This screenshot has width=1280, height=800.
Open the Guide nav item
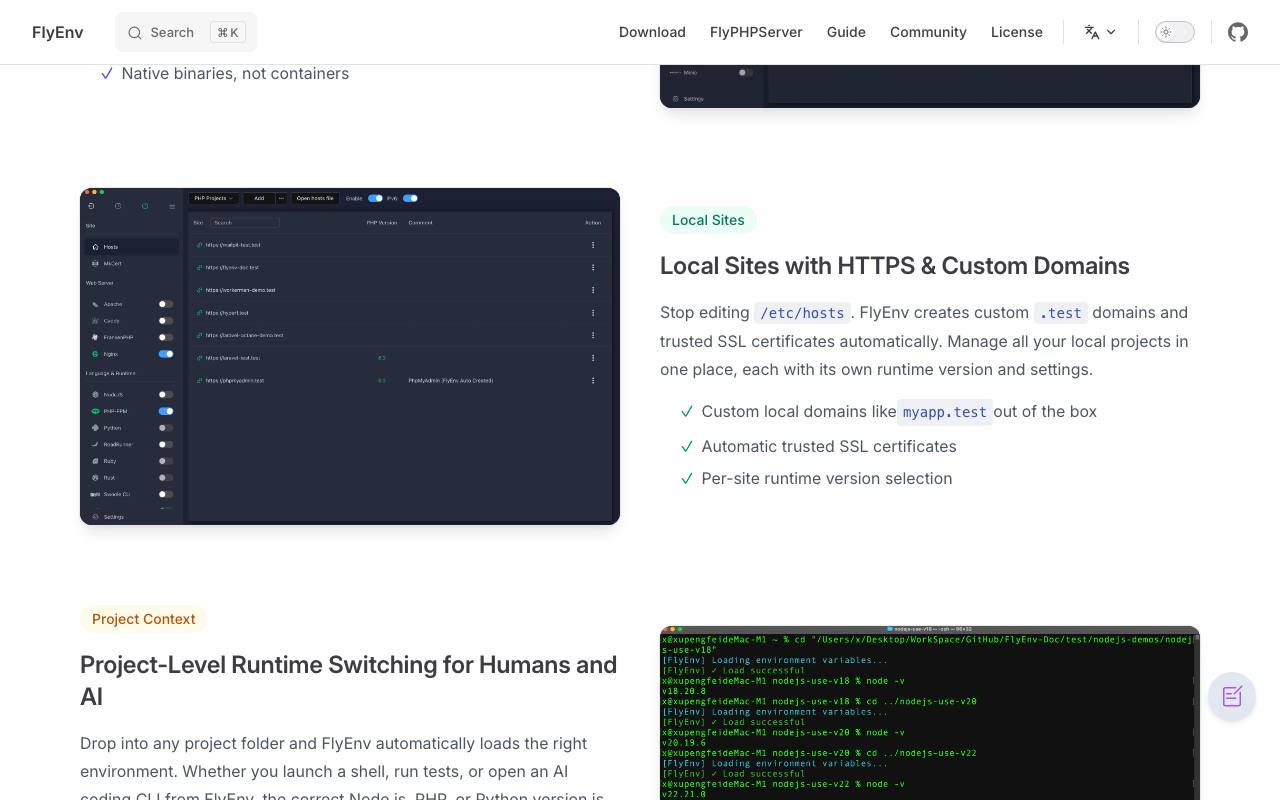[x=846, y=32]
